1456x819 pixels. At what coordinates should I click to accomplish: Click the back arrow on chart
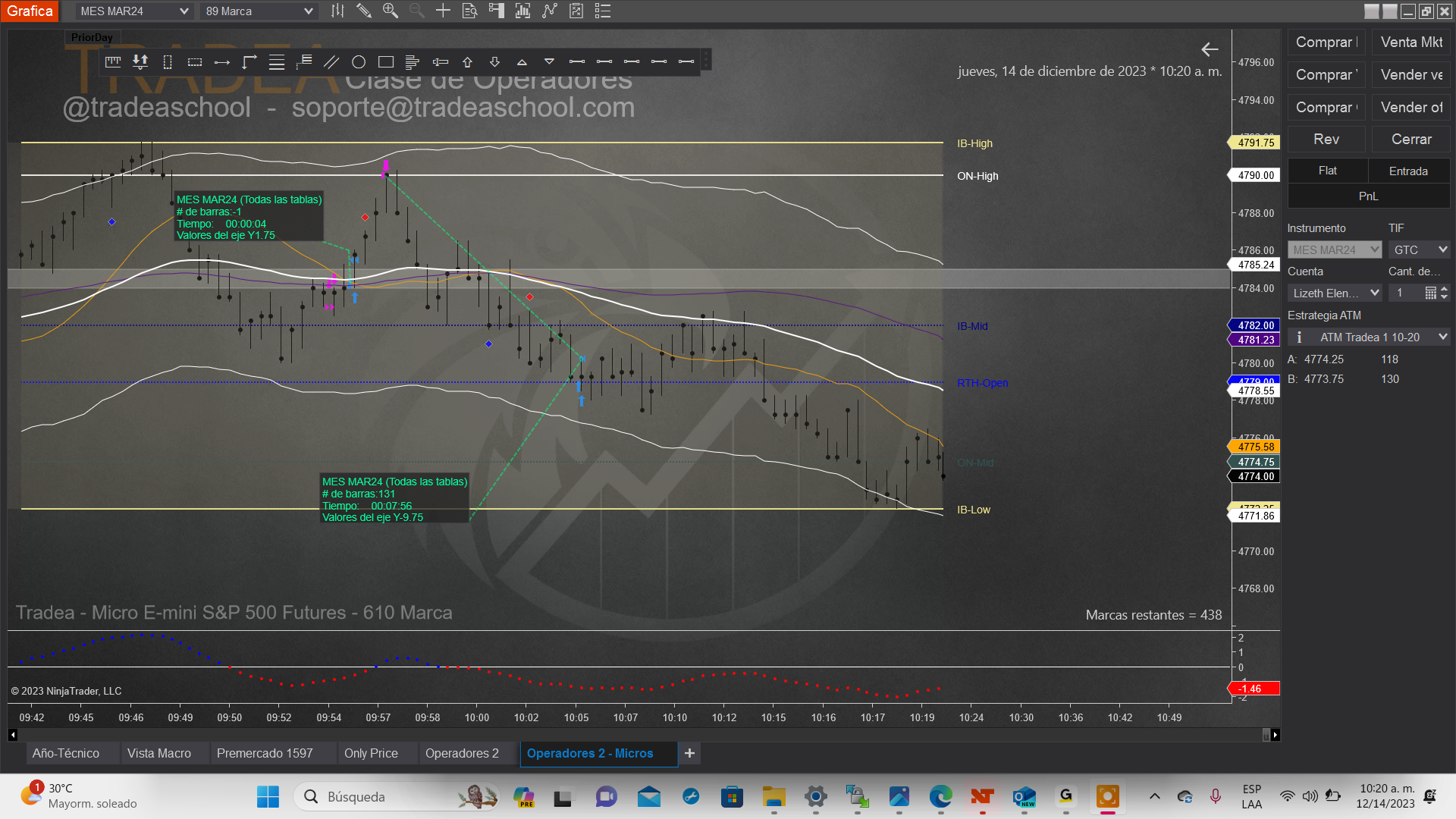(1210, 49)
